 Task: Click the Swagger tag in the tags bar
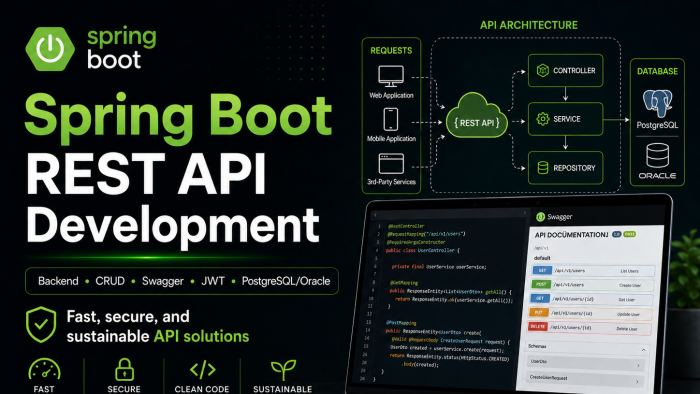click(162, 282)
